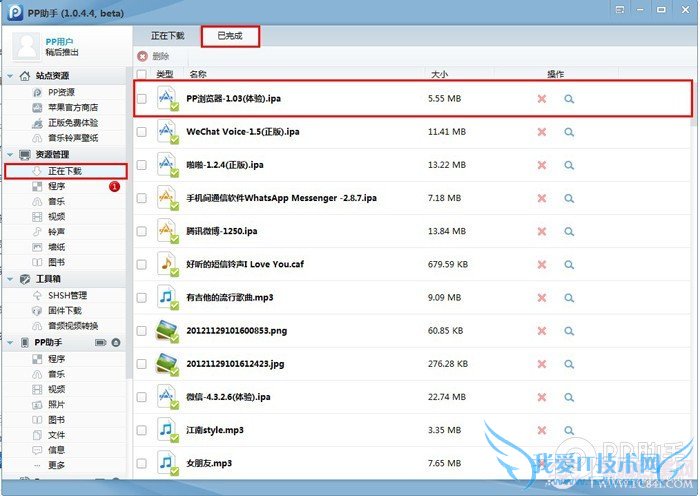Locate the 女朋友.mp3 file with its magnifier
The height and width of the screenshot is (496, 700).
tap(569, 463)
